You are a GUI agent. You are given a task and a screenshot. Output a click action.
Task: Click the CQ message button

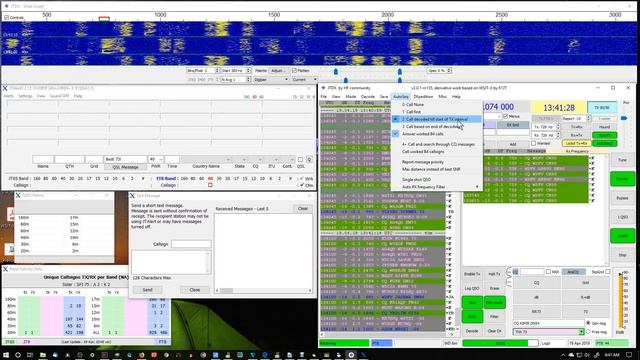point(536,283)
